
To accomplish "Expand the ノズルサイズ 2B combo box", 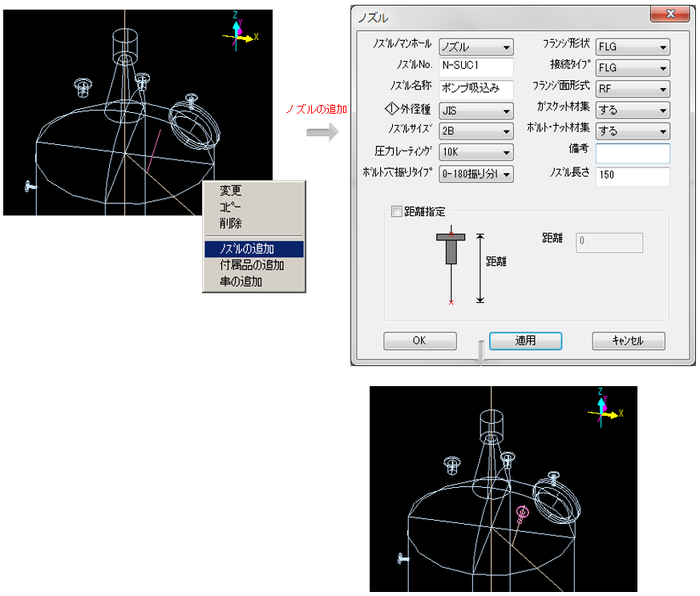I will pos(476,132).
